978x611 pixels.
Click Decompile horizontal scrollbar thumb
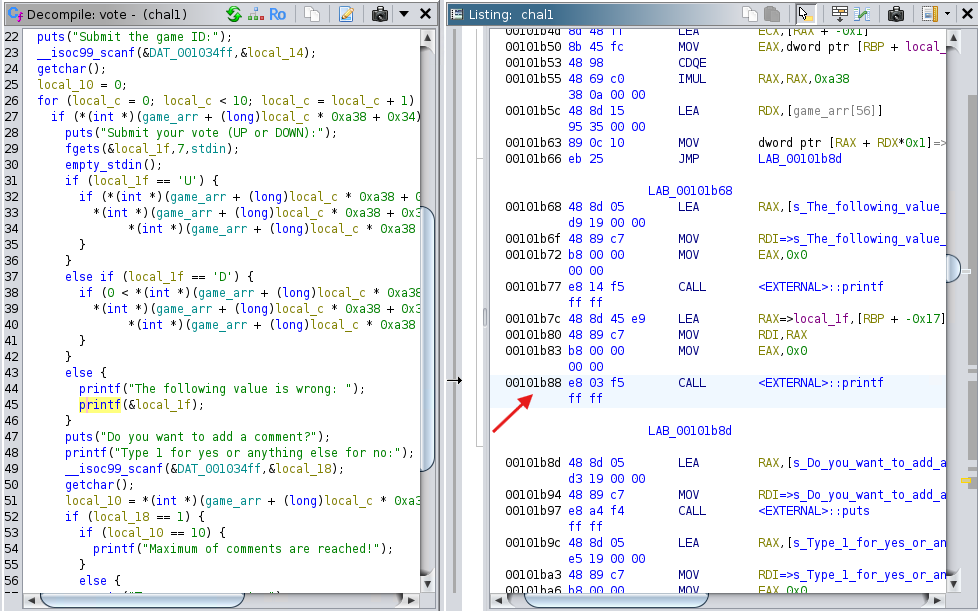(x=142, y=600)
